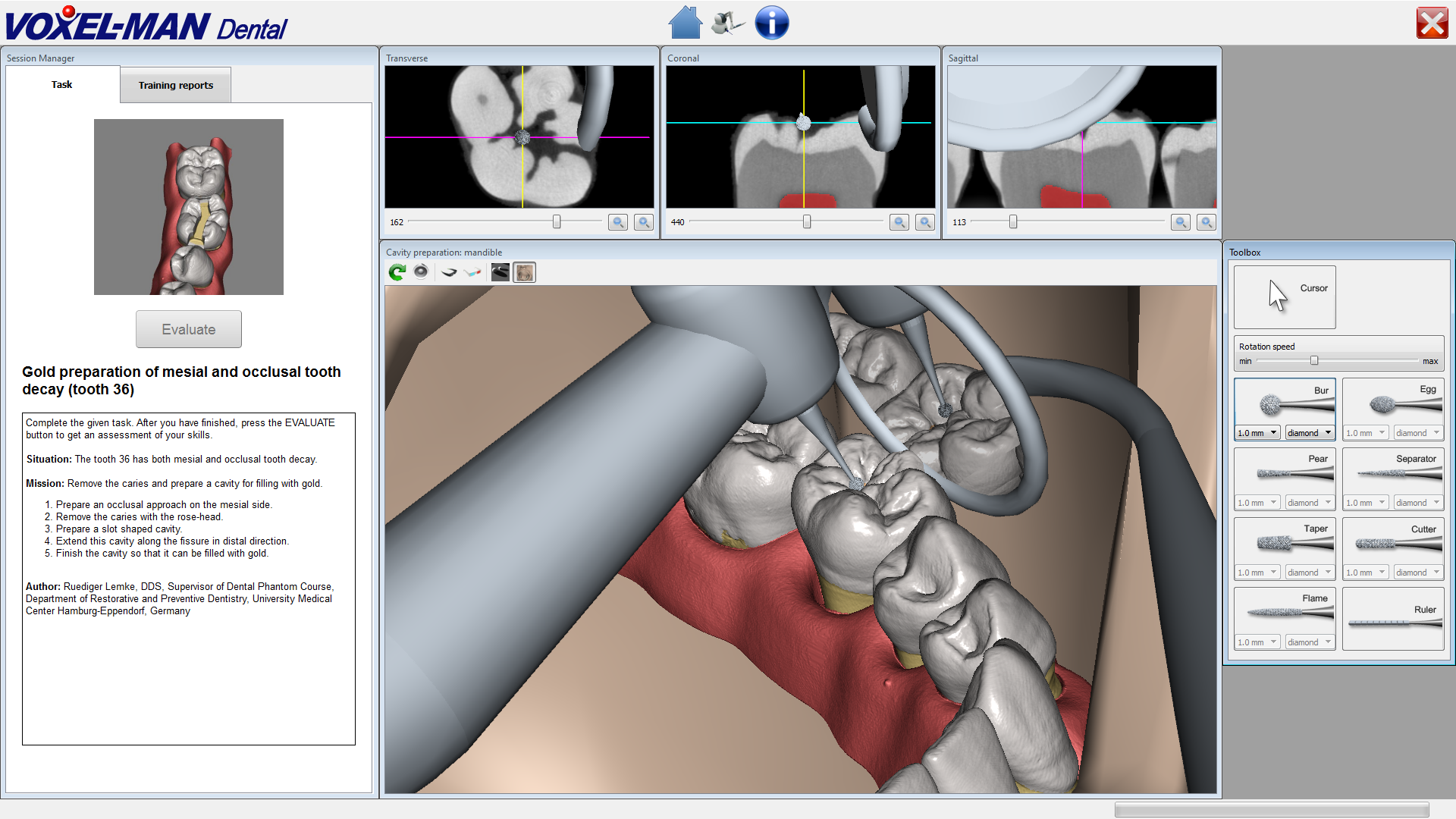
Task: Switch to Training reports tab
Action: (176, 85)
